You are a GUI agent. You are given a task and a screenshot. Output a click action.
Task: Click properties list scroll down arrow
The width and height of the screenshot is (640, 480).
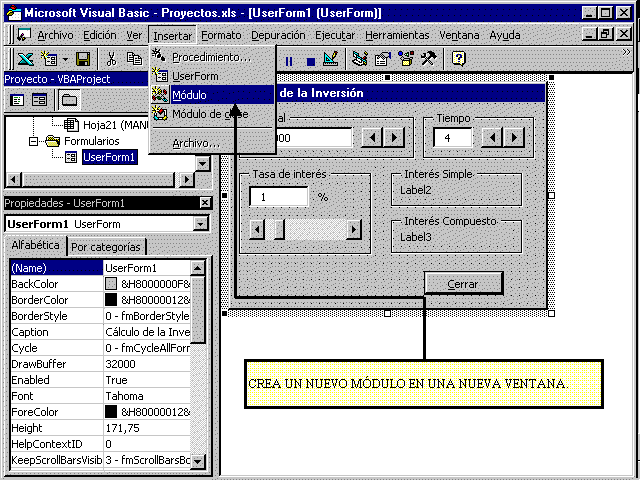pyautogui.click(x=198, y=460)
